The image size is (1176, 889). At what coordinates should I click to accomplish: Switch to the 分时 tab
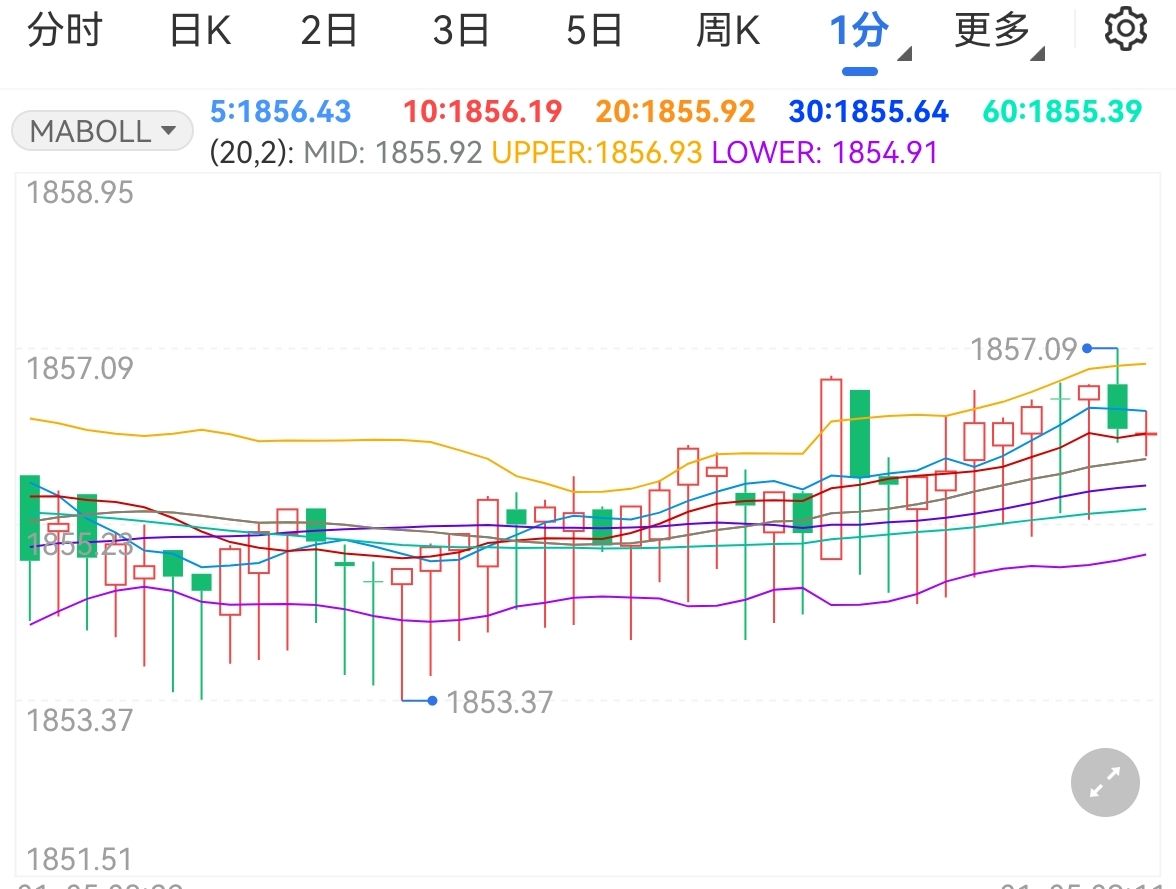(x=64, y=31)
